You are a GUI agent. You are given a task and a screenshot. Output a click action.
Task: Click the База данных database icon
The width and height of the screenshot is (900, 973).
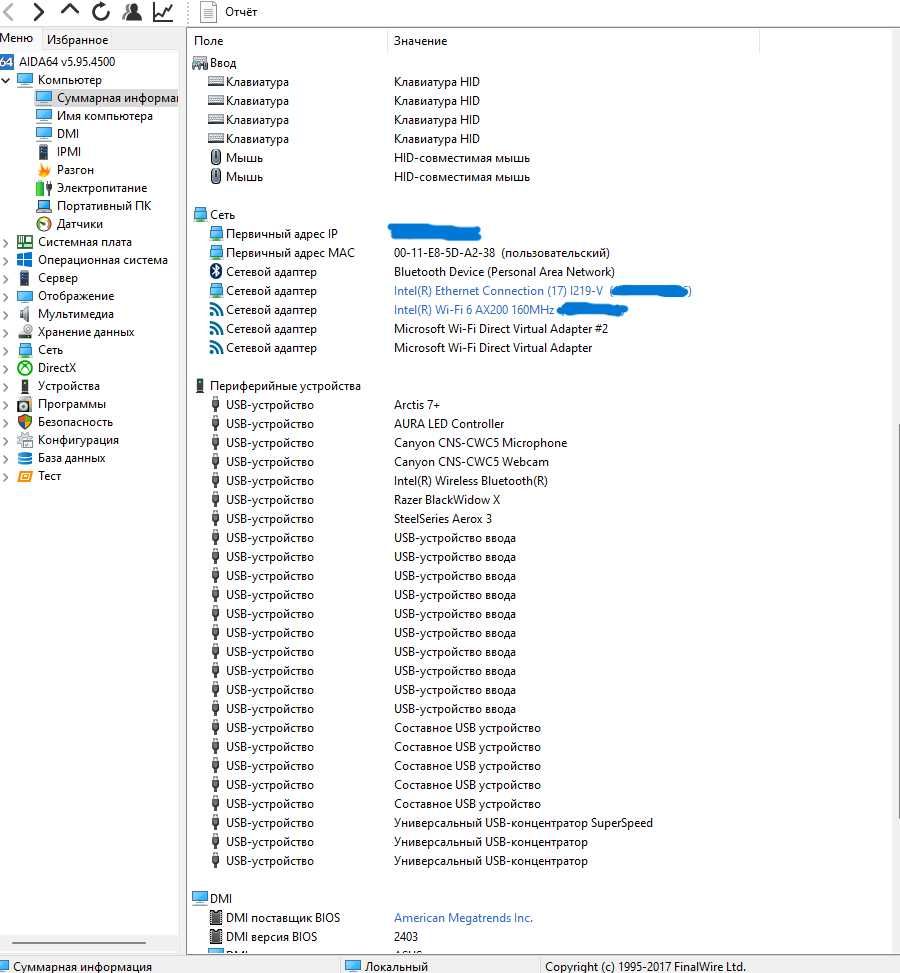click(x=25, y=458)
